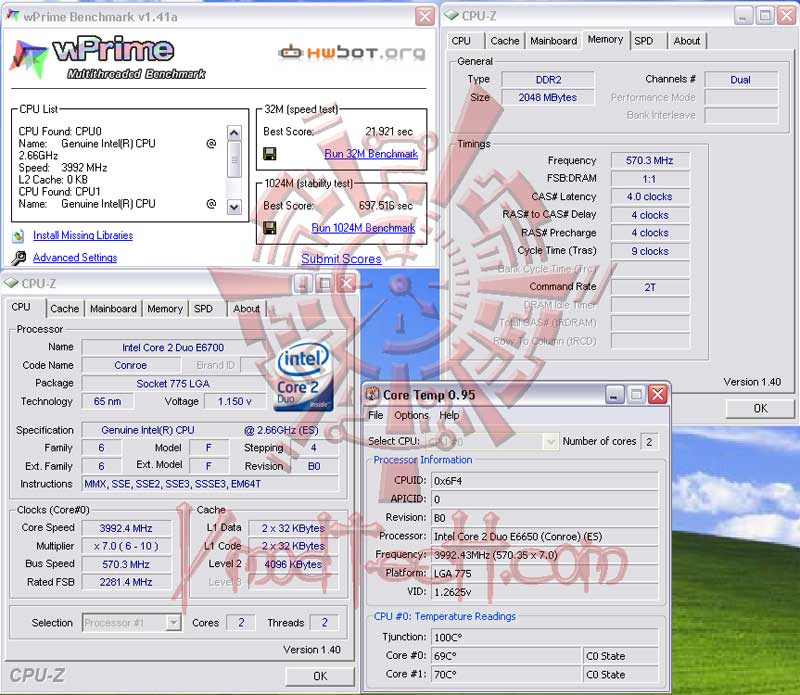Open Memory tab in lower CPU-Z window

click(x=165, y=309)
